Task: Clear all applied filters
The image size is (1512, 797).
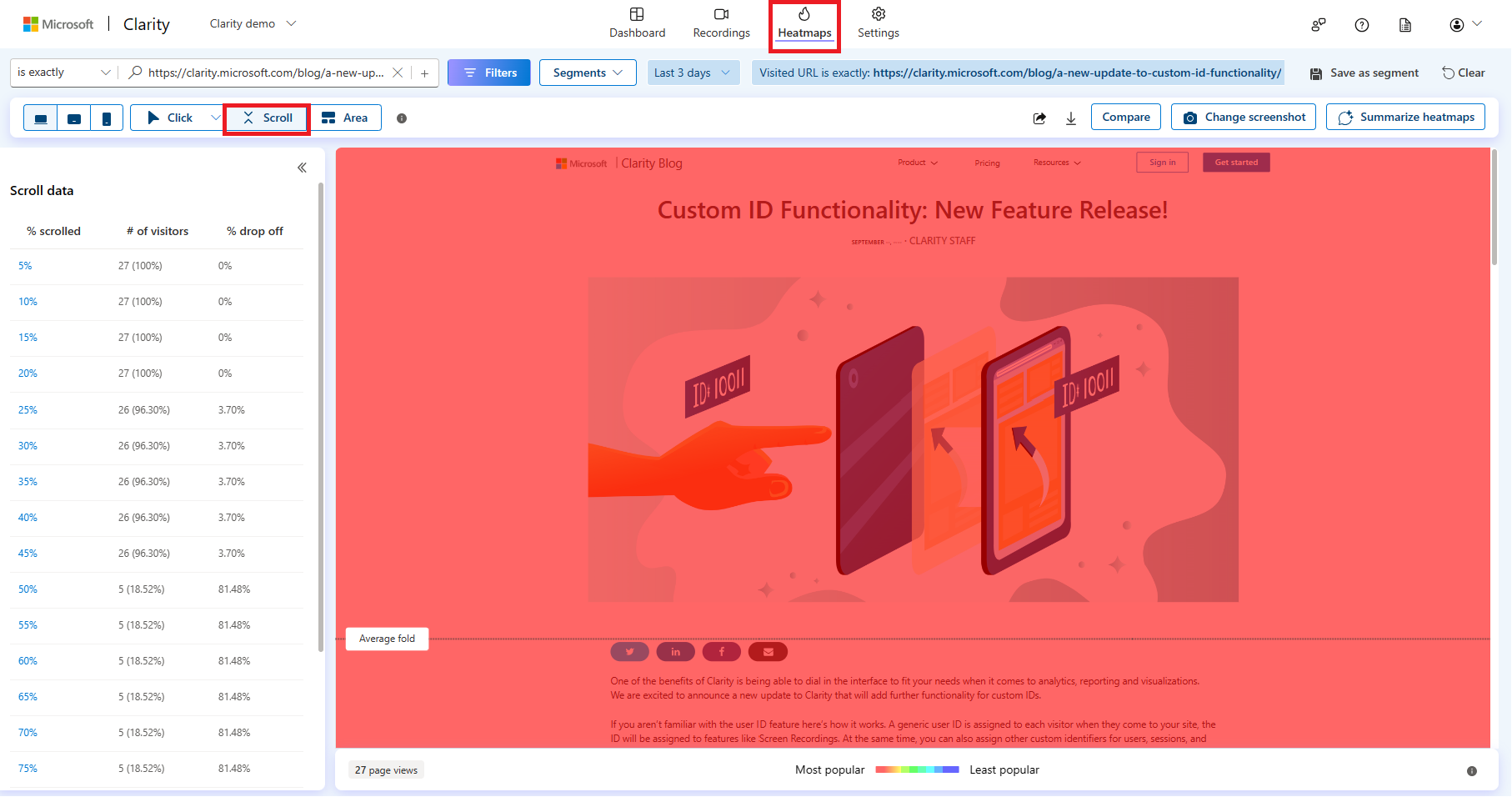Action: 1464,73
